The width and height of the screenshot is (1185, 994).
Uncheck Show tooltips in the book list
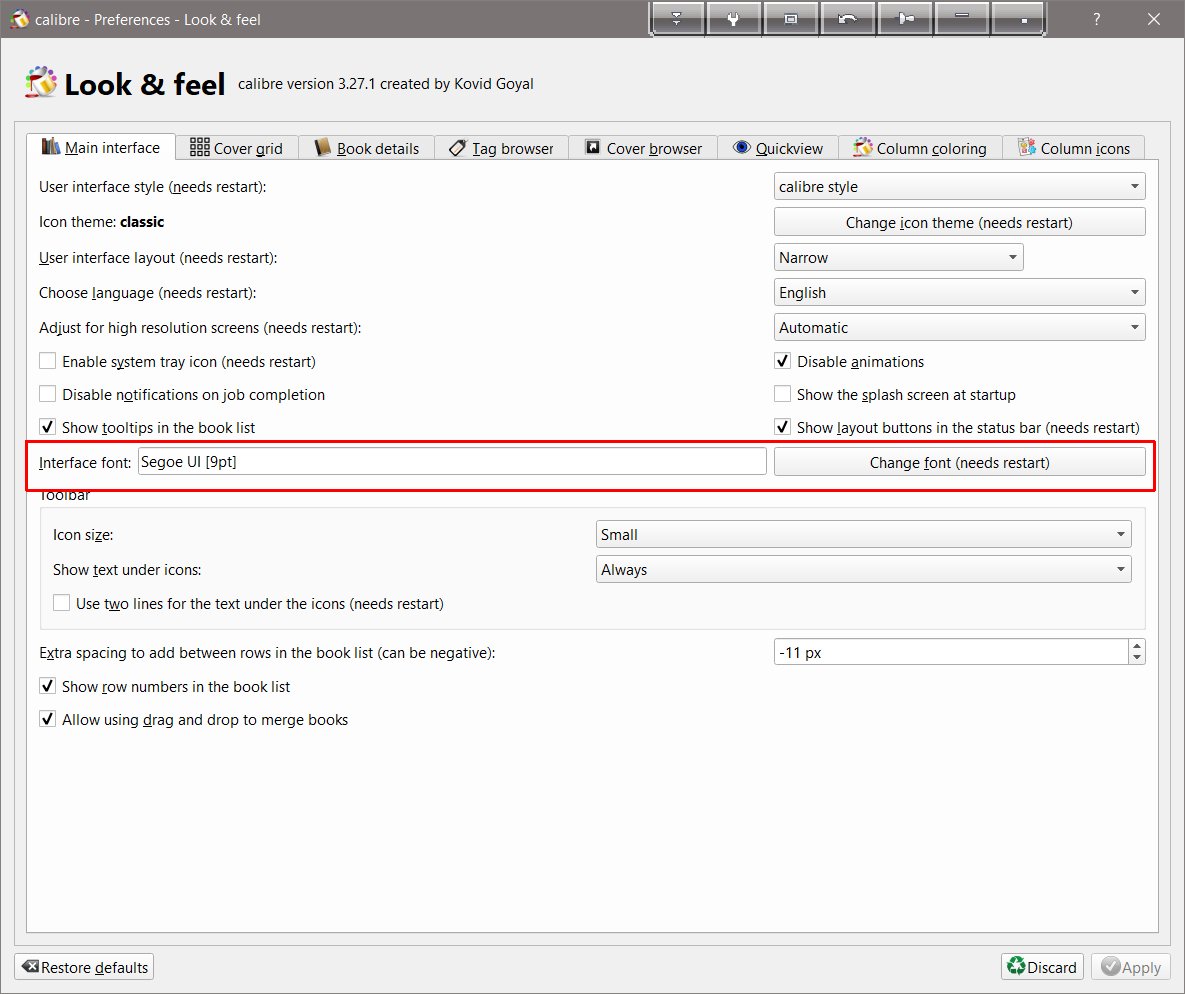point(48,427)
